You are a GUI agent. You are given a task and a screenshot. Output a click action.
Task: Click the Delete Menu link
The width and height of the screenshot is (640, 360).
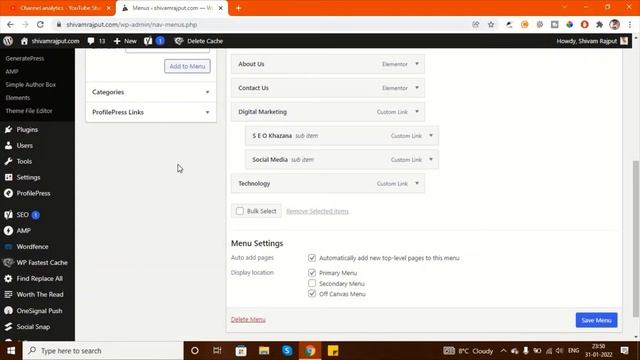248,319
